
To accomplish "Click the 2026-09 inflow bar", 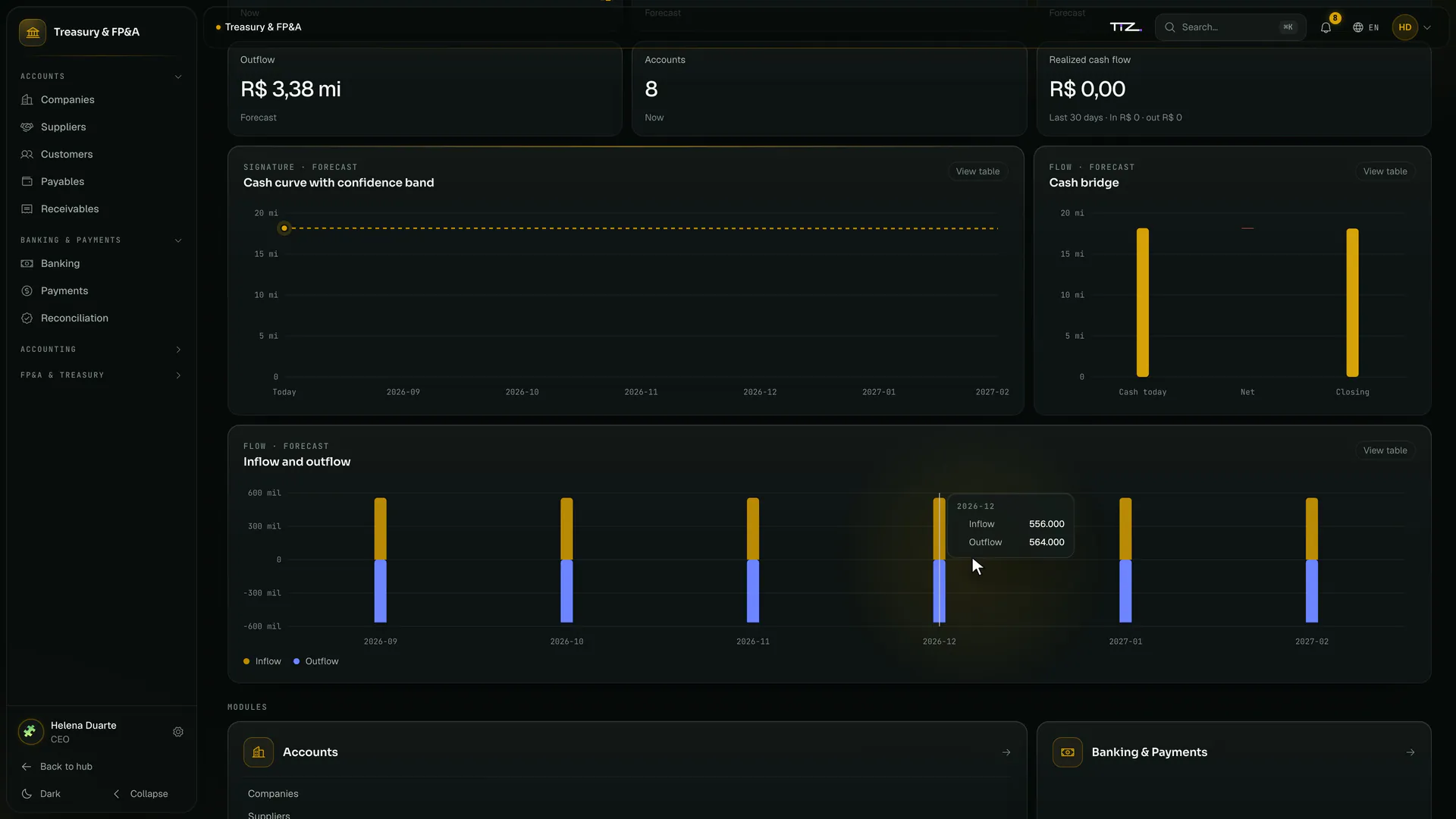I will (381, 529).
